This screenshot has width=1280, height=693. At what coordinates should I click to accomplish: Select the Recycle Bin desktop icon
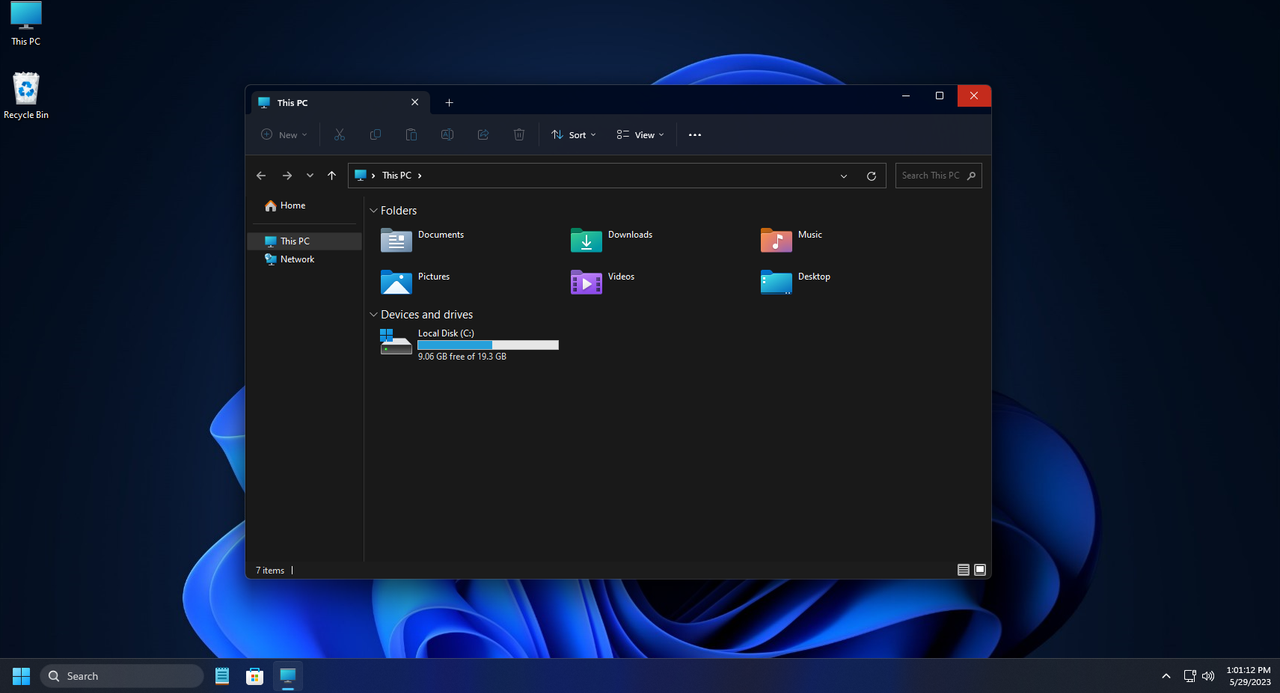[x=26, y=96]
